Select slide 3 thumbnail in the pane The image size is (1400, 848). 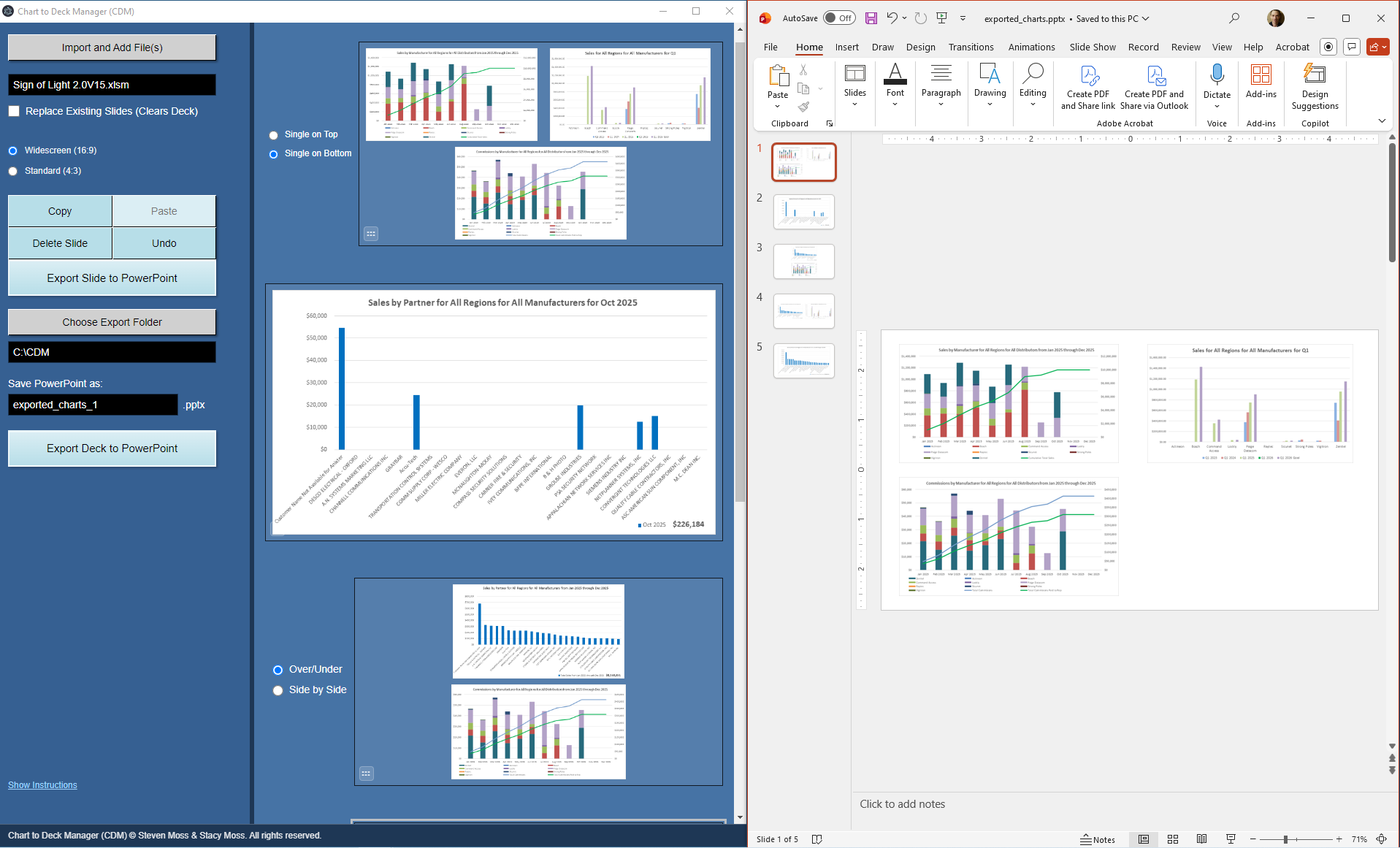click(x=803, y=261)
